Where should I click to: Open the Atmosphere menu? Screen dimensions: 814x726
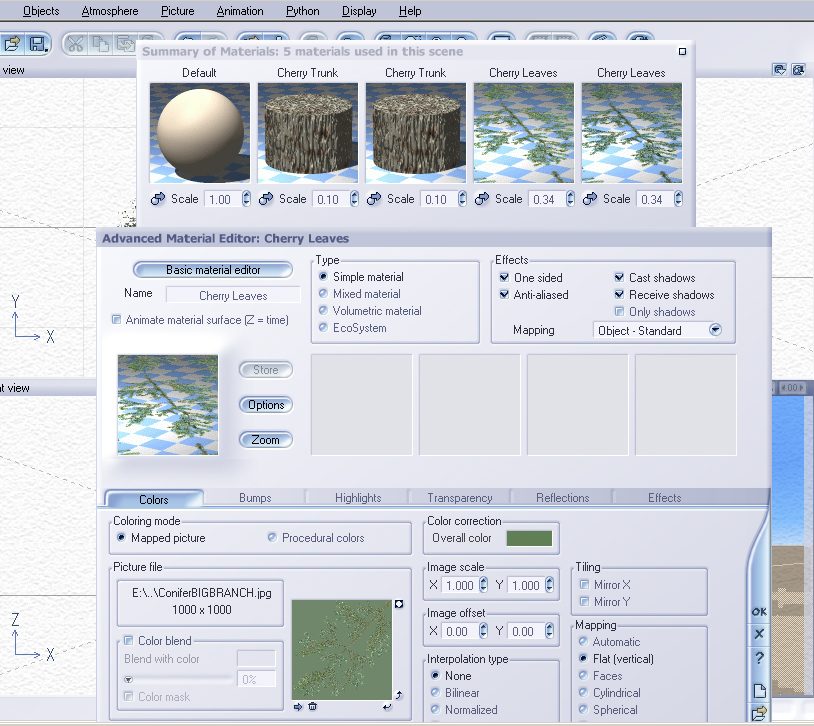click(x=110, y=11)
